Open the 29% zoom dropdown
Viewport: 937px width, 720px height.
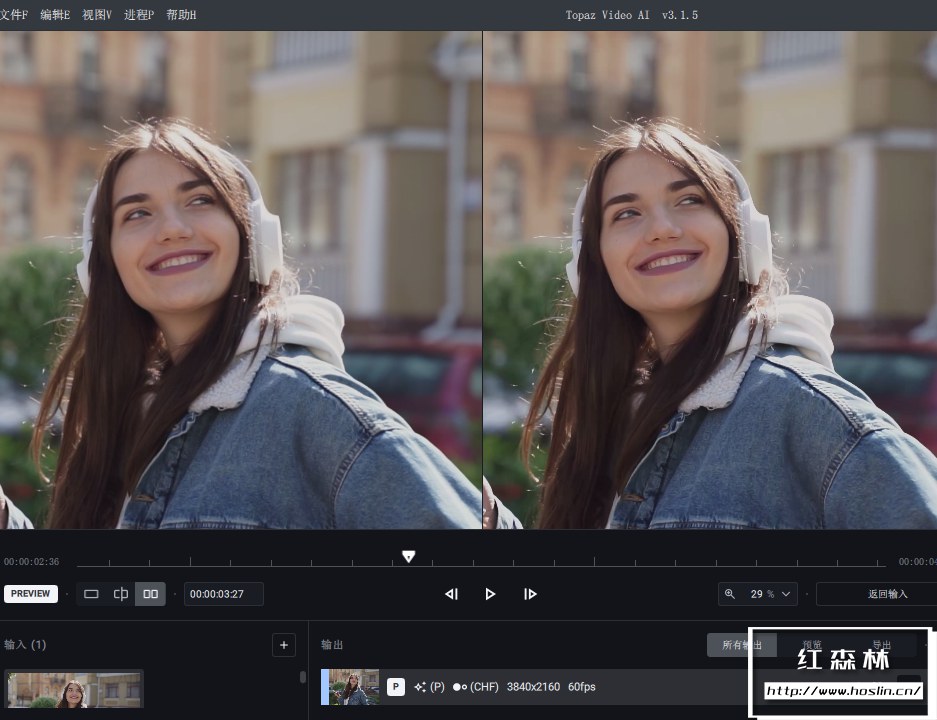pos(771,594)
